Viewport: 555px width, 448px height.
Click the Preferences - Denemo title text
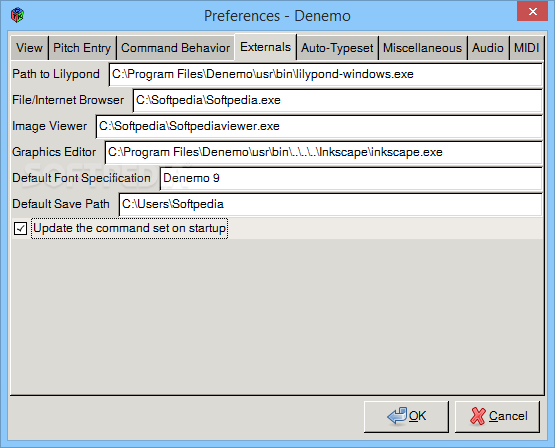click(x=277, y=16)
